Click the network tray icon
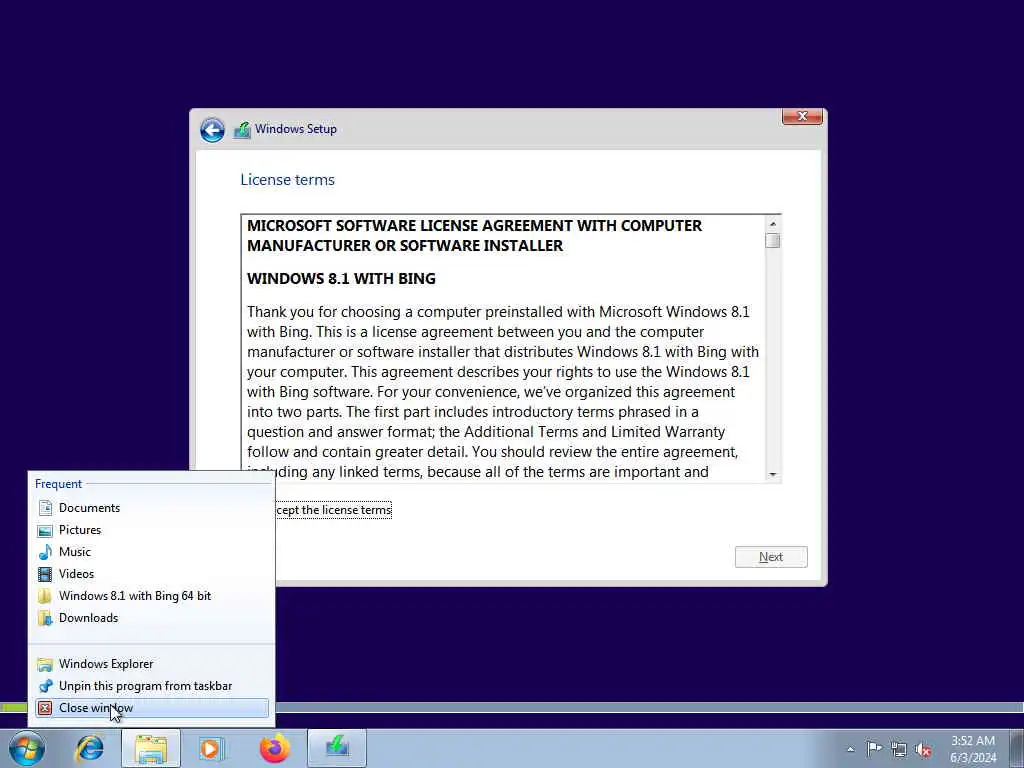The height and width of the screenshot is (768, 1024). coord(899,749)
